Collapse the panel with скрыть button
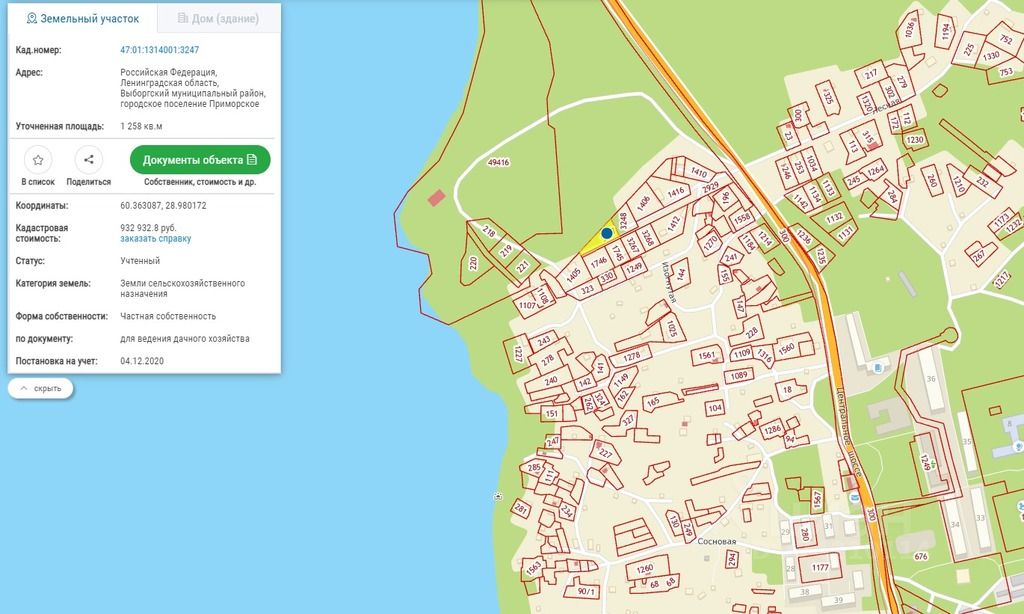Viewport: 1024px width, 614px height. (40, 389)
